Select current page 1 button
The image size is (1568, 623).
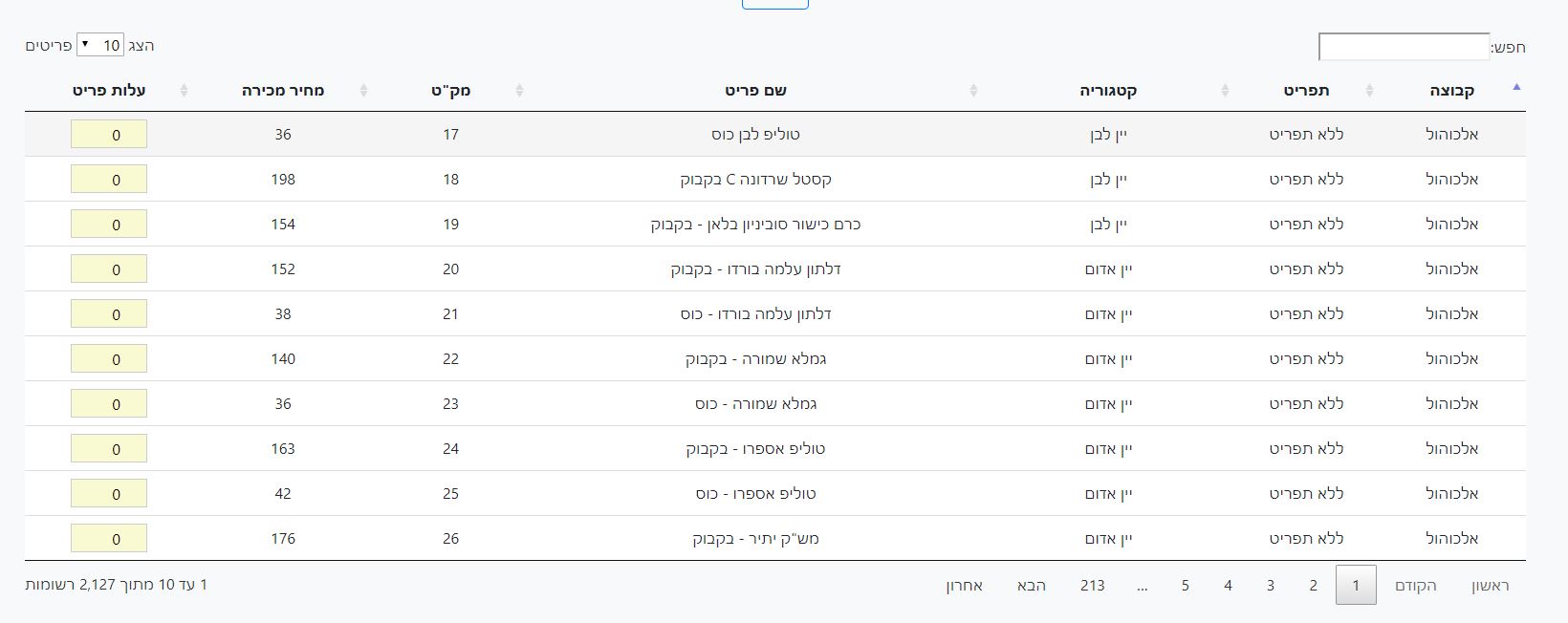[x=1356, y=585]
